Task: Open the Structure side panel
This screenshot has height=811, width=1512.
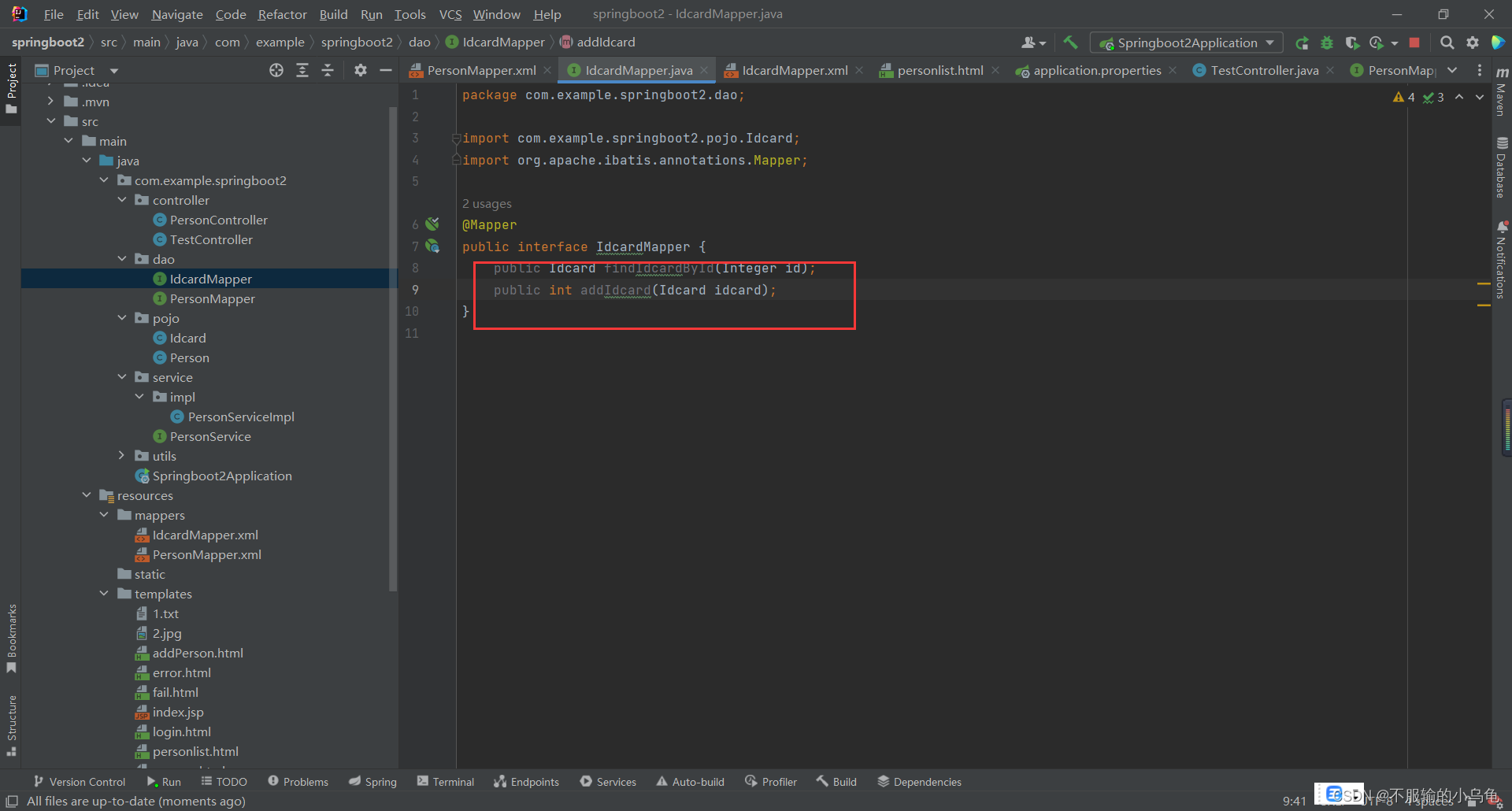Action: (12, 725)
